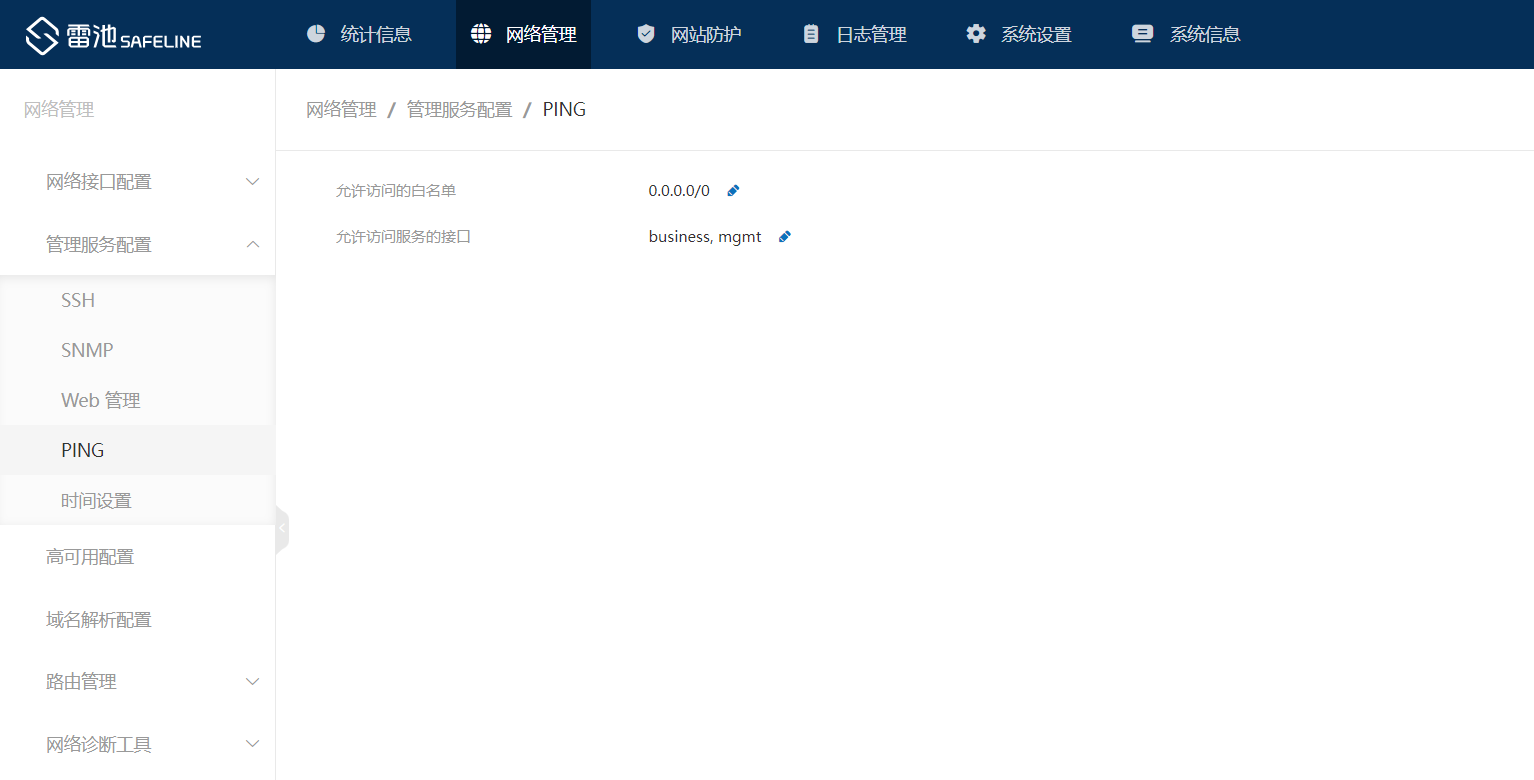
Task: Click the gear icon on 系统设置 tab
Action: (975, 33)
